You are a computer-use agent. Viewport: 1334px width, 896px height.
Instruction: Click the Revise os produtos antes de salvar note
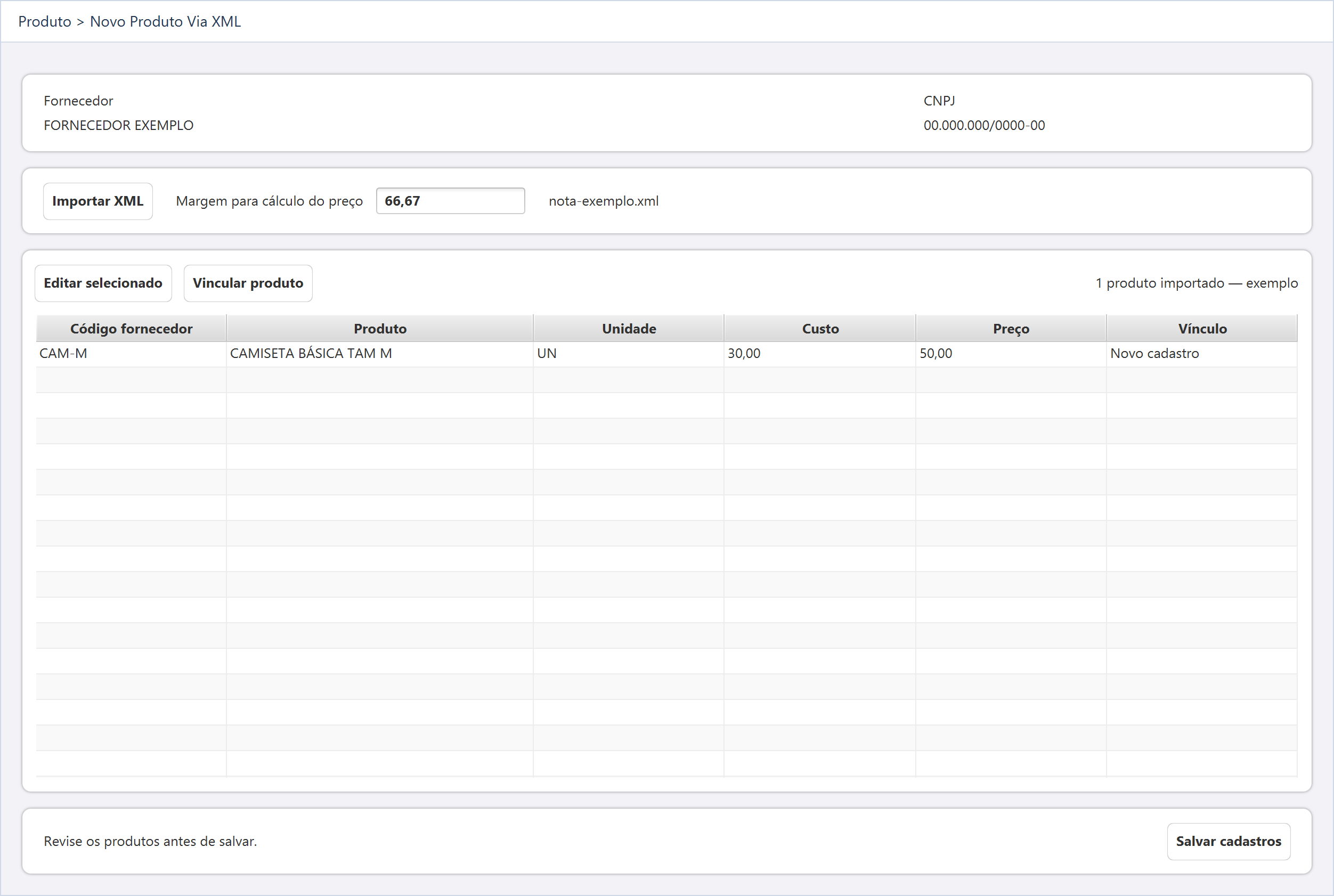(150, 841)
